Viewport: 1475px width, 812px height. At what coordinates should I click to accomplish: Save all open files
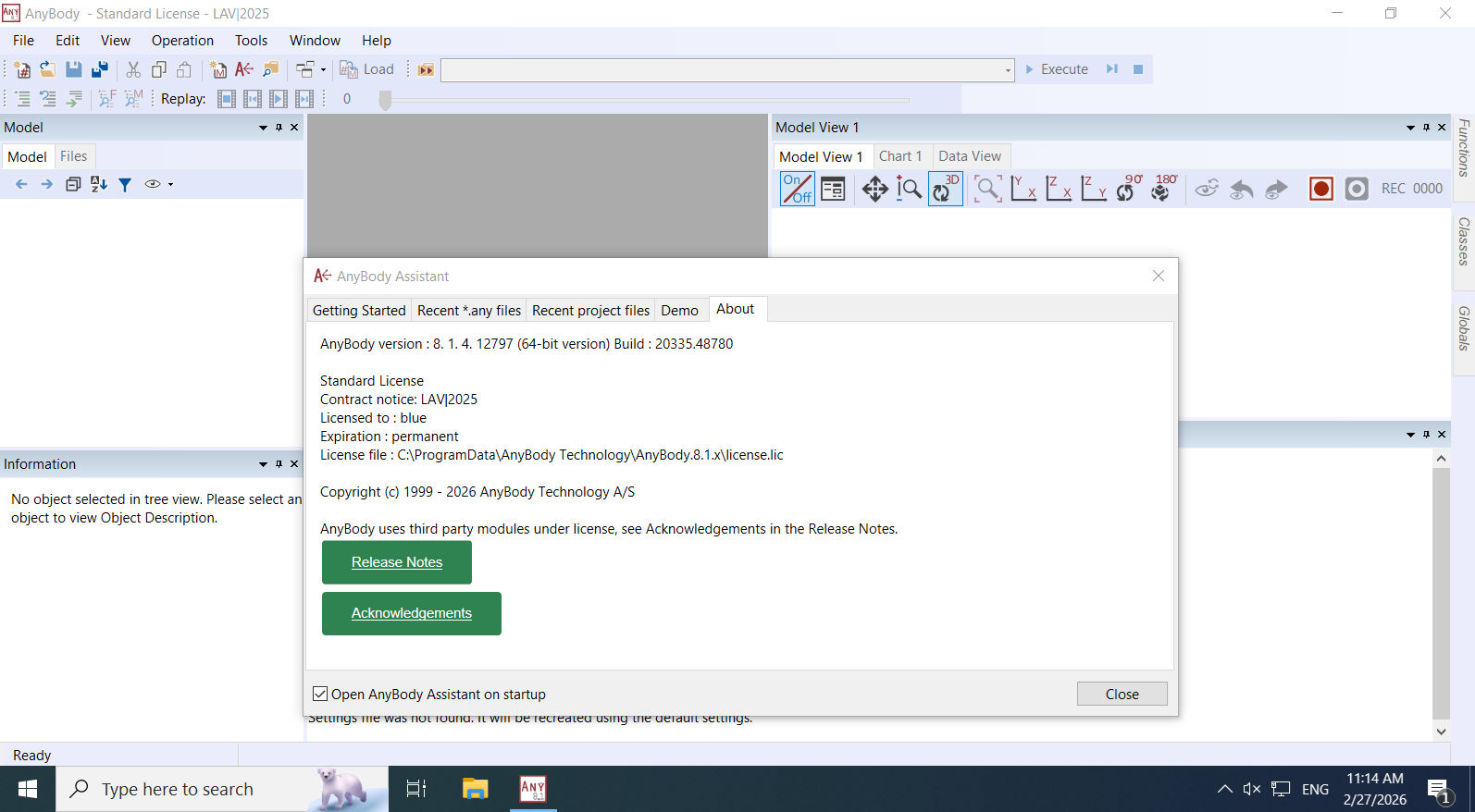pos(100,69)
